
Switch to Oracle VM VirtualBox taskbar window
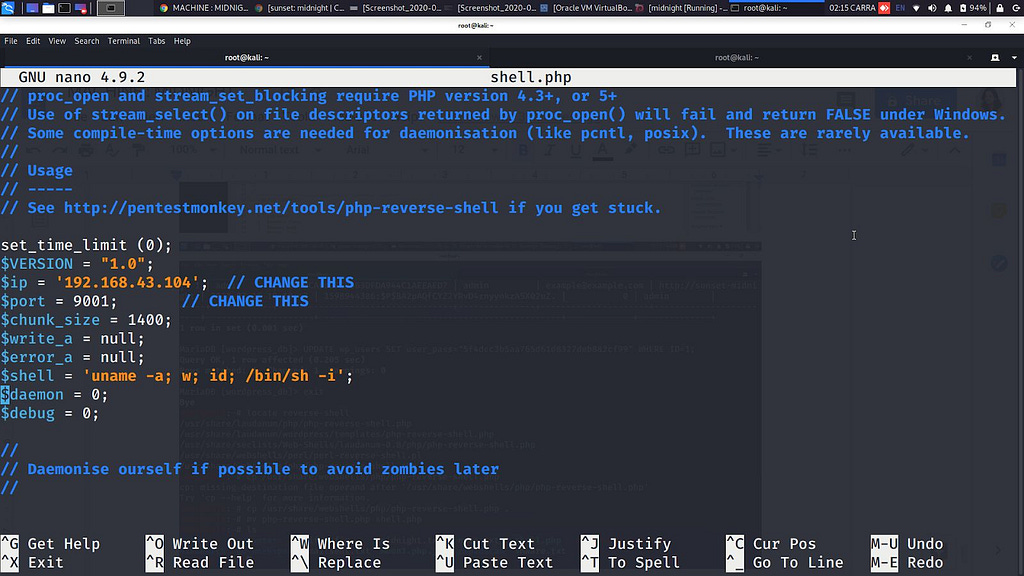pos(586,8)
